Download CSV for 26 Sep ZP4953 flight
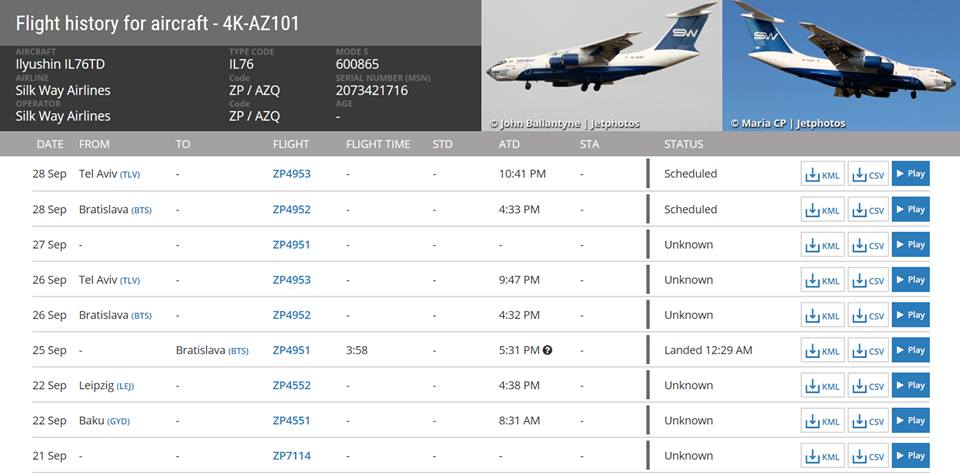960x473 pixels. 868,280
